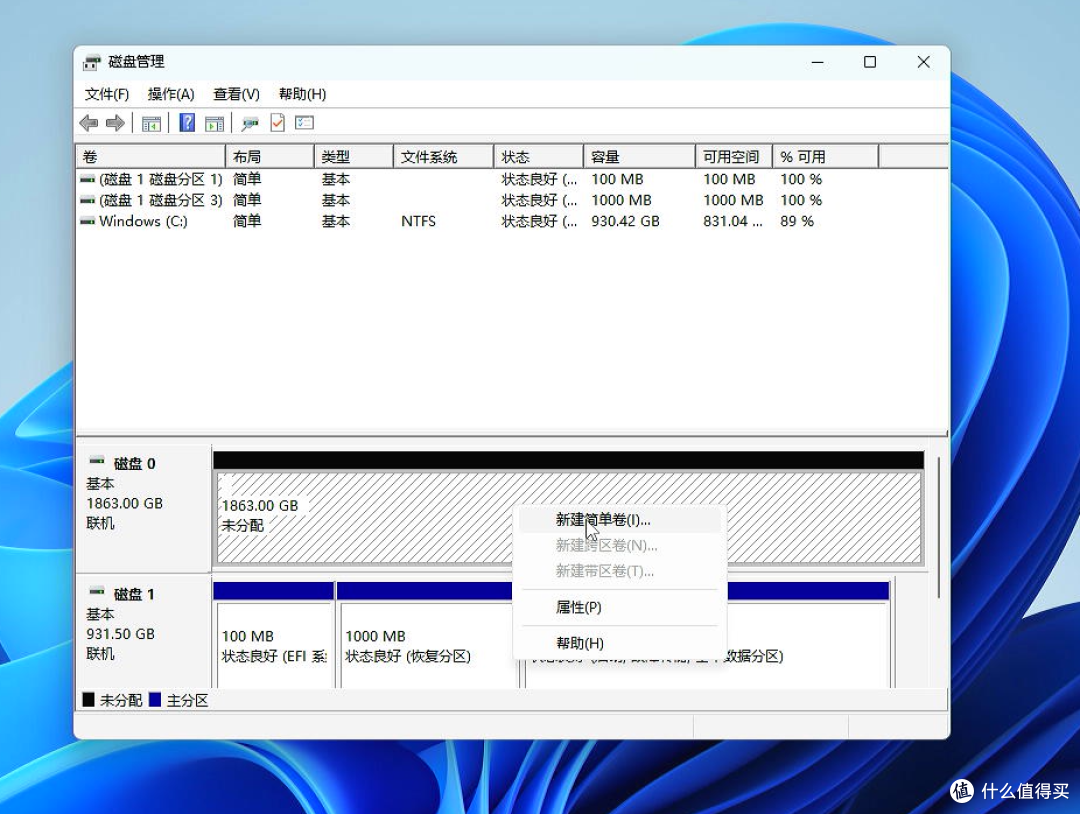Close the Disk Management window
1080x814 pixels.
point(924,62)
